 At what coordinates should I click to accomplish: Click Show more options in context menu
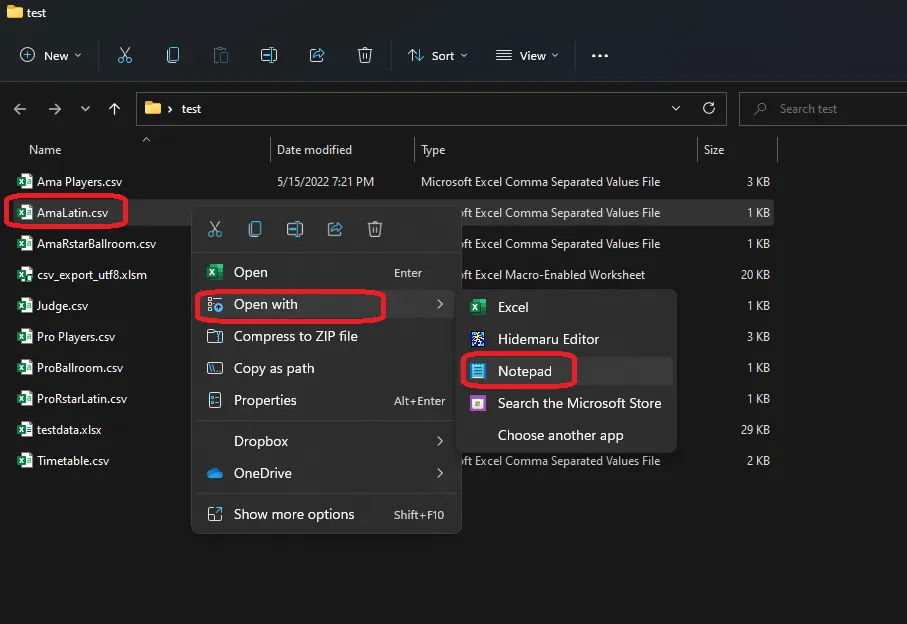[294, 514]
